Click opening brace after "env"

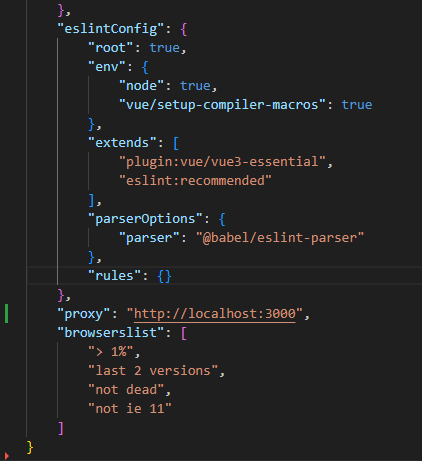tap(145, 67)
